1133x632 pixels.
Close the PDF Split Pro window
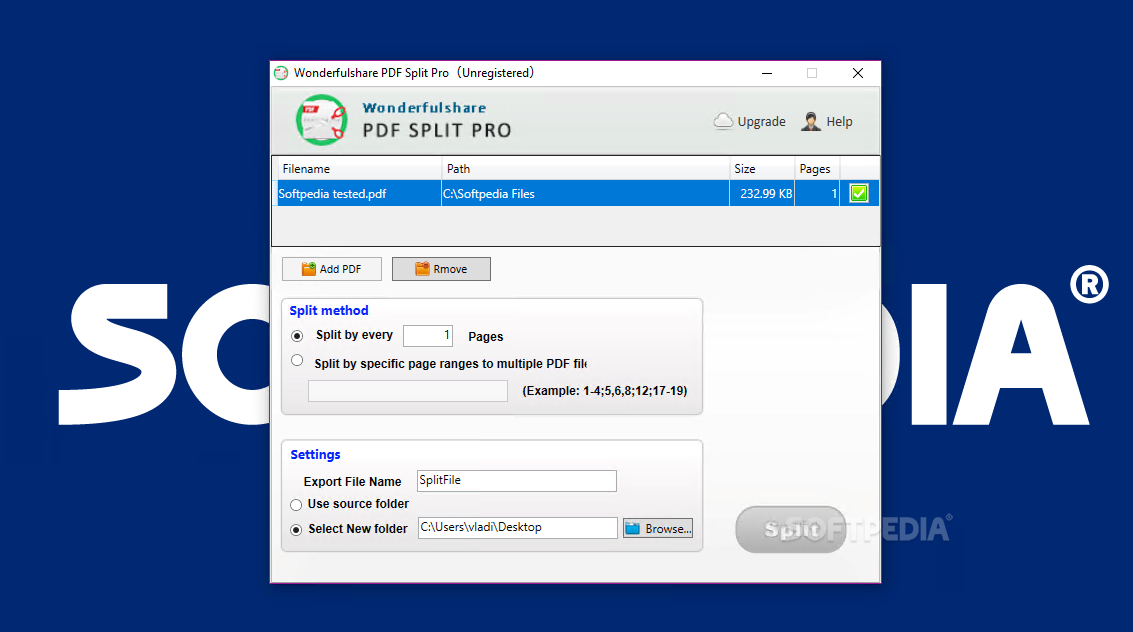[858, 73]
